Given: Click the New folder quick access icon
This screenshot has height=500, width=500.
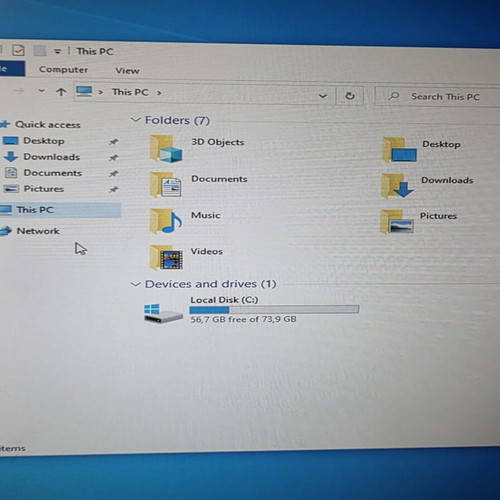Looking at the screenshot, I should tap(40, 51).
